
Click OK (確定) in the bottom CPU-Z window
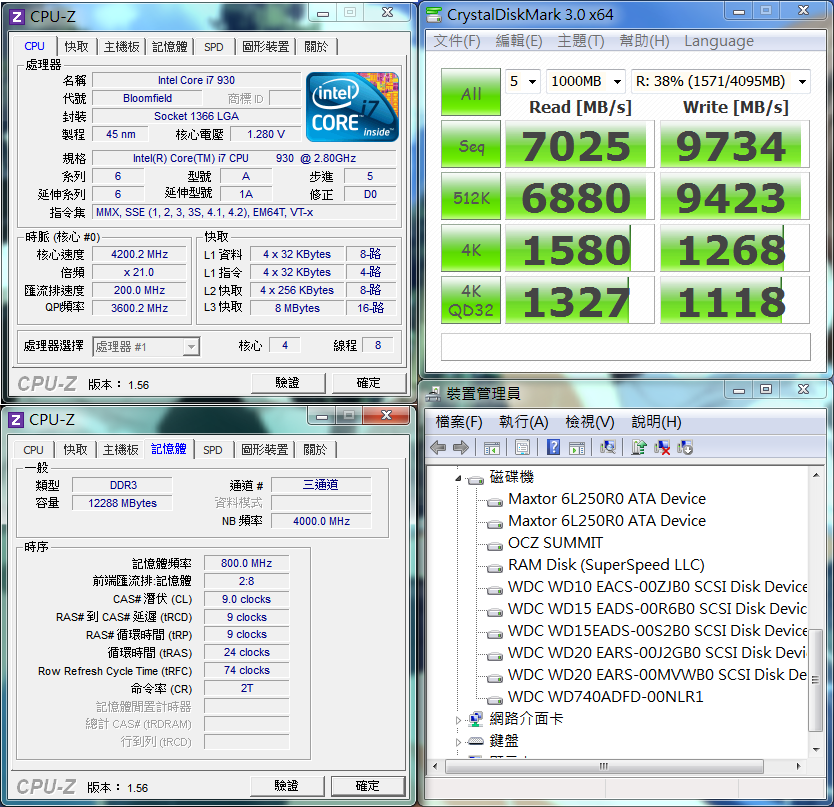coord(368,786)
